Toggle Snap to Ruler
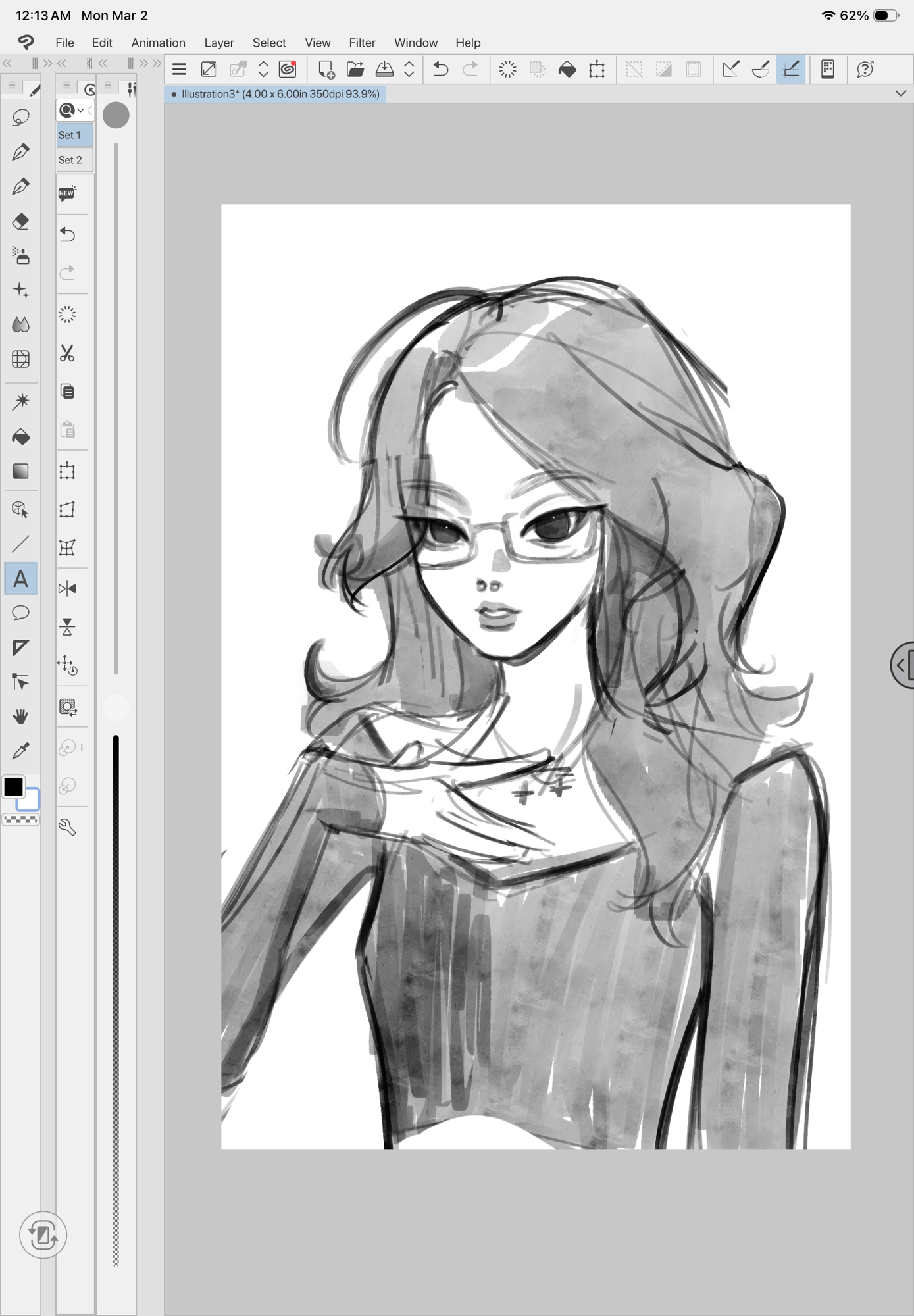This screenshot has width=914, height=1316. click(x=730, y=69)
